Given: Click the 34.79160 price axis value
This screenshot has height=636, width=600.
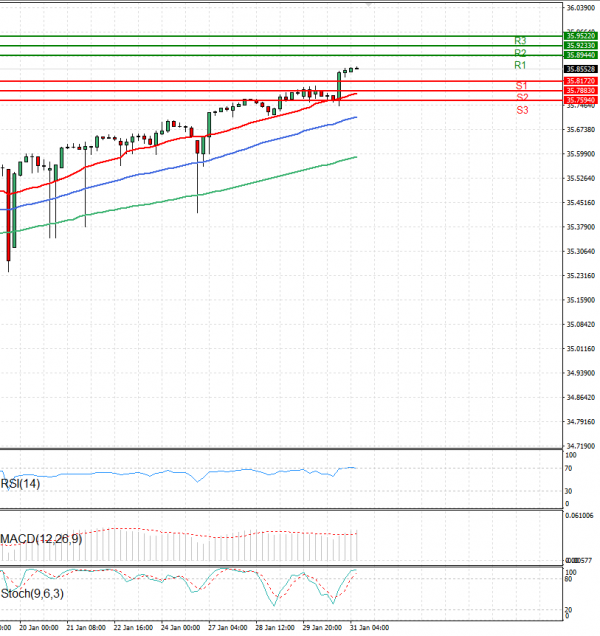Looking at the screenshot, I should pos(581,422).
